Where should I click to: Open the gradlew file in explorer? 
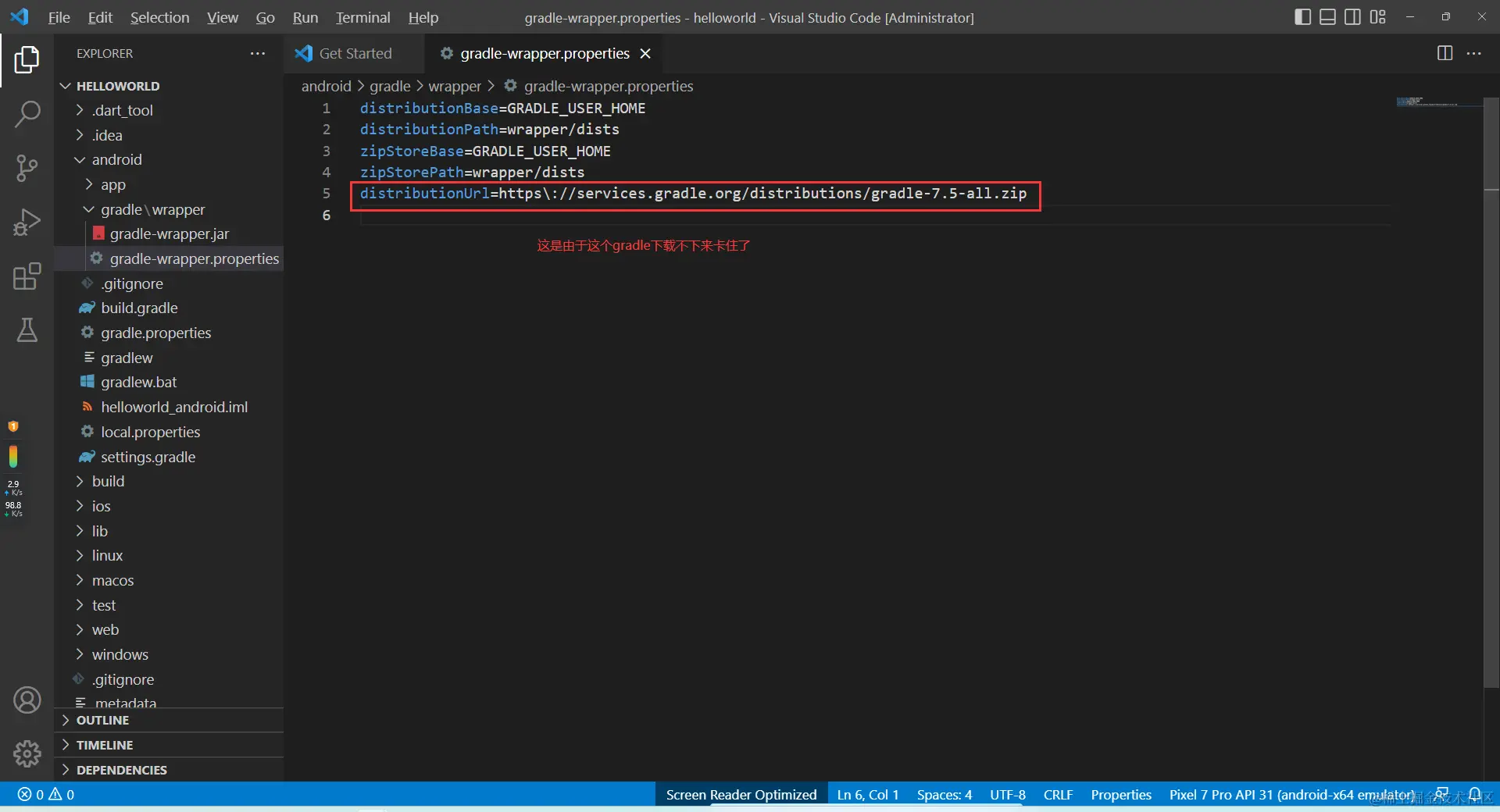pyautogui.click(x=127, y=358)
